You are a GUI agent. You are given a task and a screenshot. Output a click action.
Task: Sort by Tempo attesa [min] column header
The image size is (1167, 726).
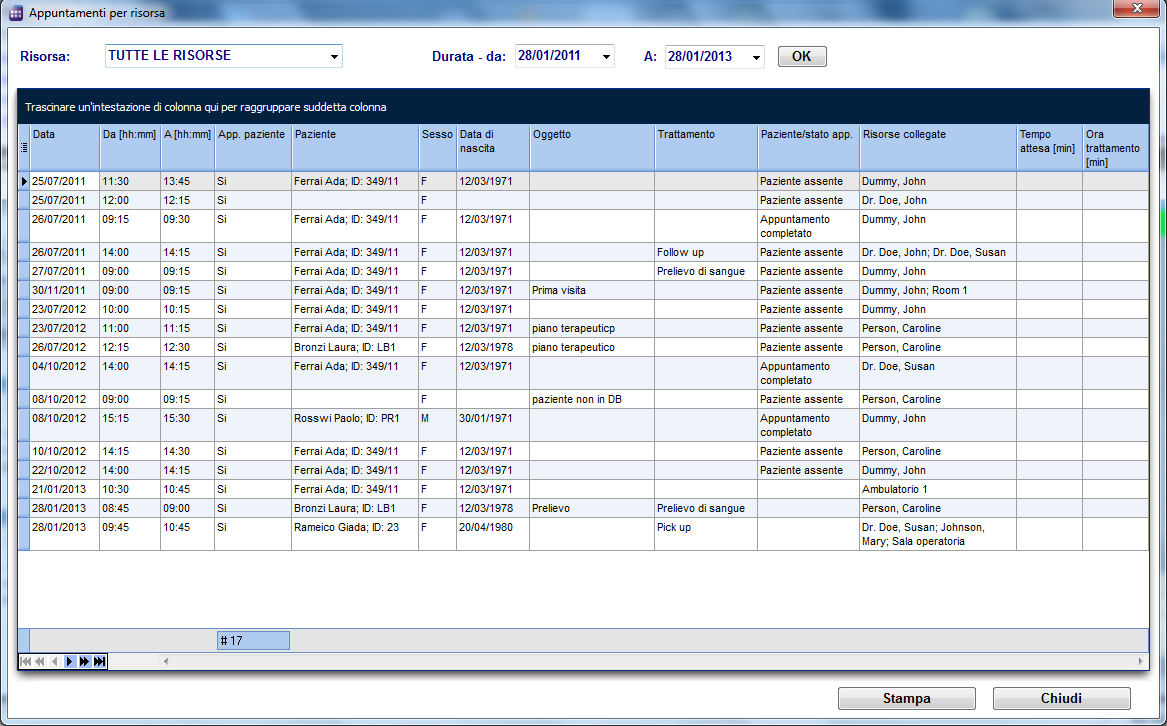tap(1049, 147)
